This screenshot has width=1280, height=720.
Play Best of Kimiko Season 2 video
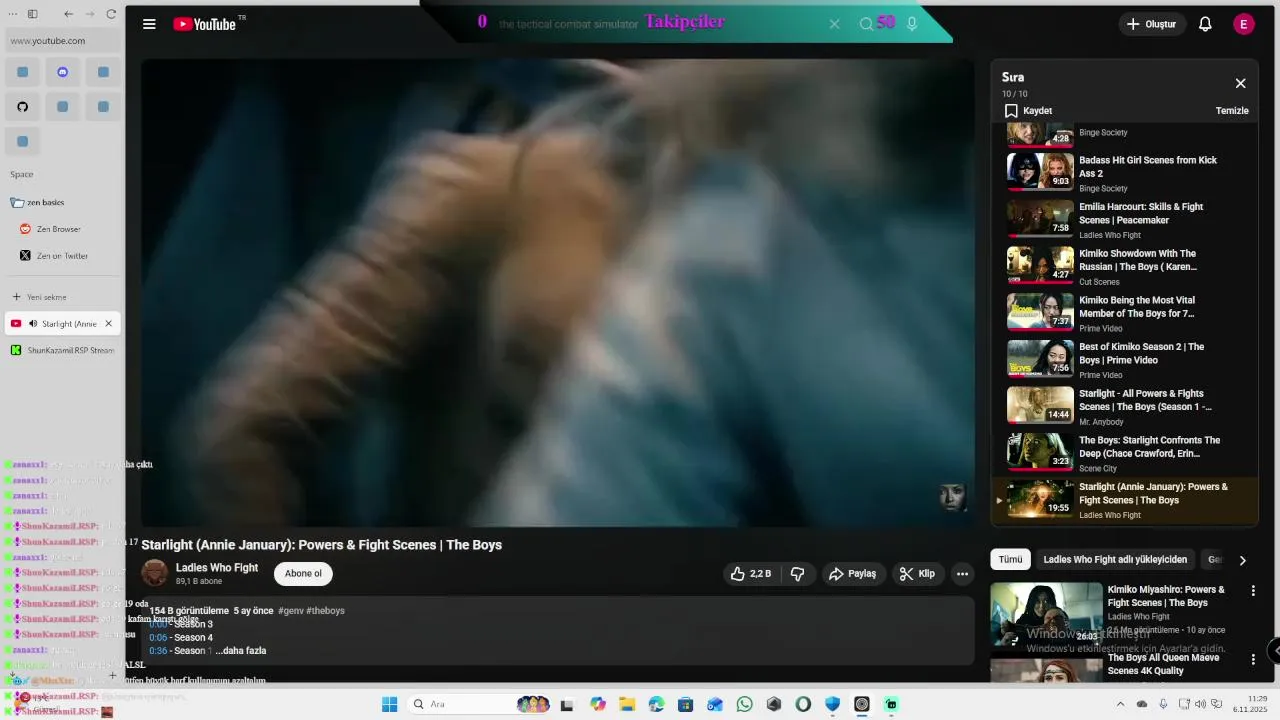tap(1127, 360)
